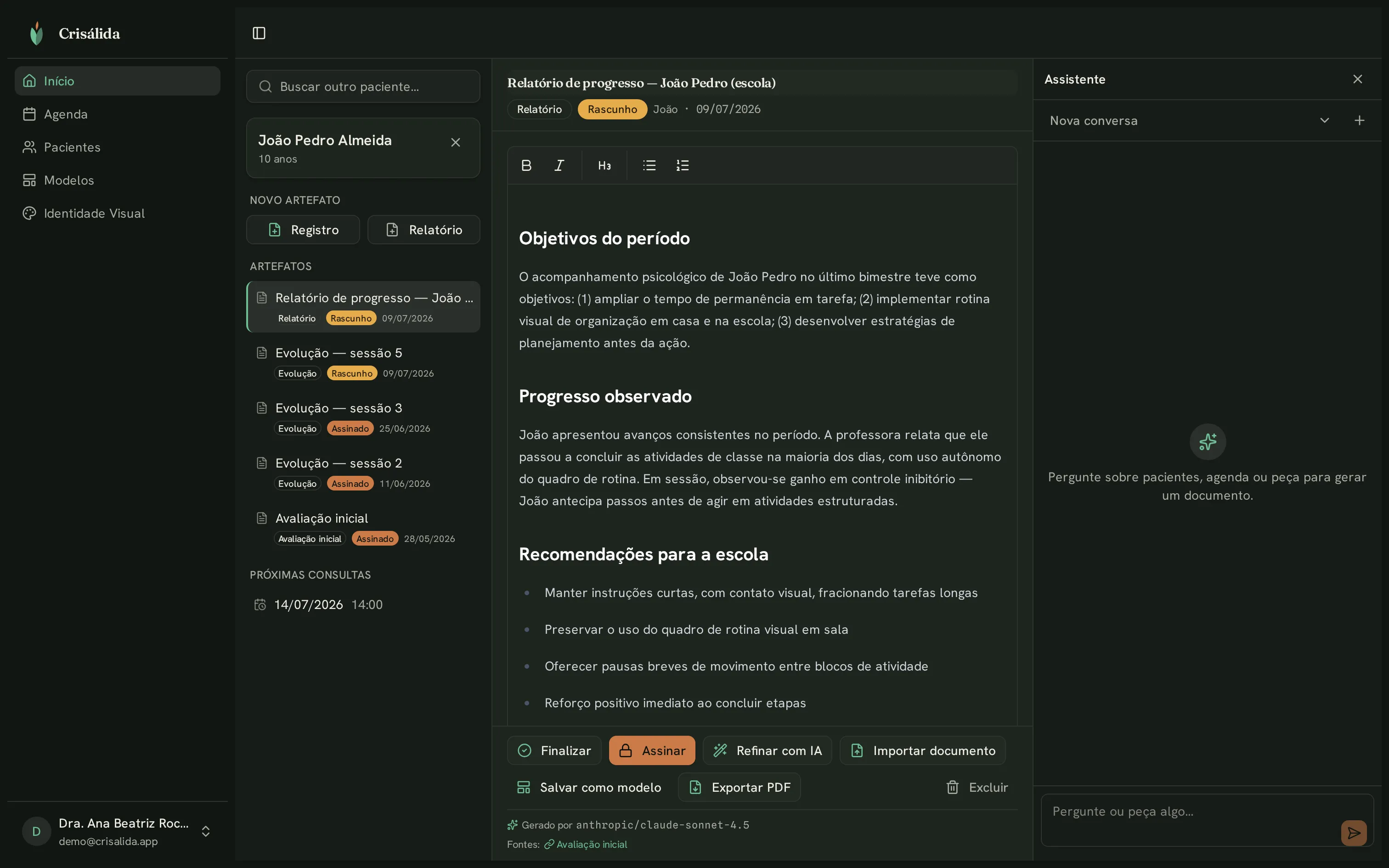Click Salvar como modelo

click(x=589, y=787)
